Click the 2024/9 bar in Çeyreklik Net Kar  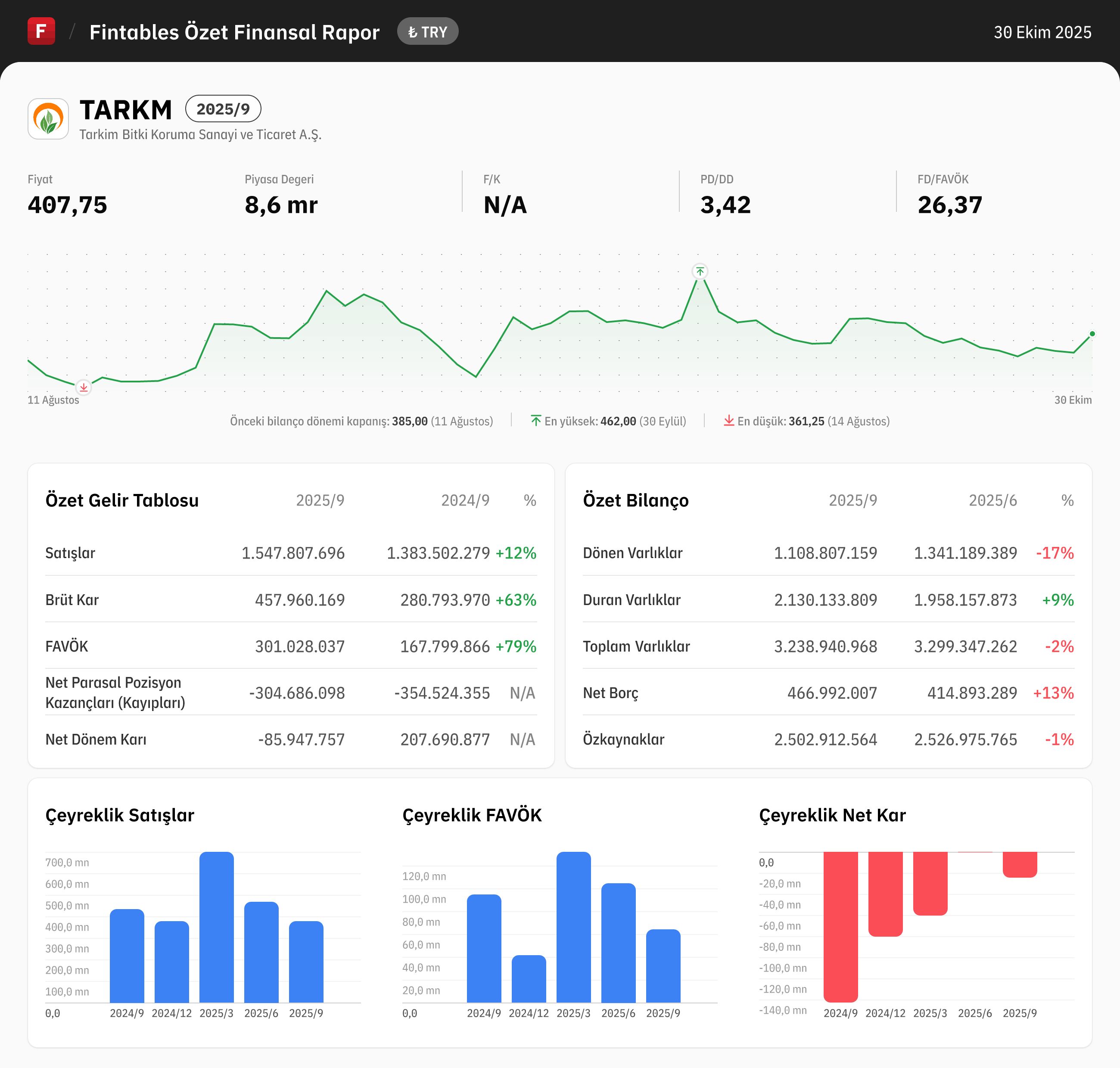point(840,926)
